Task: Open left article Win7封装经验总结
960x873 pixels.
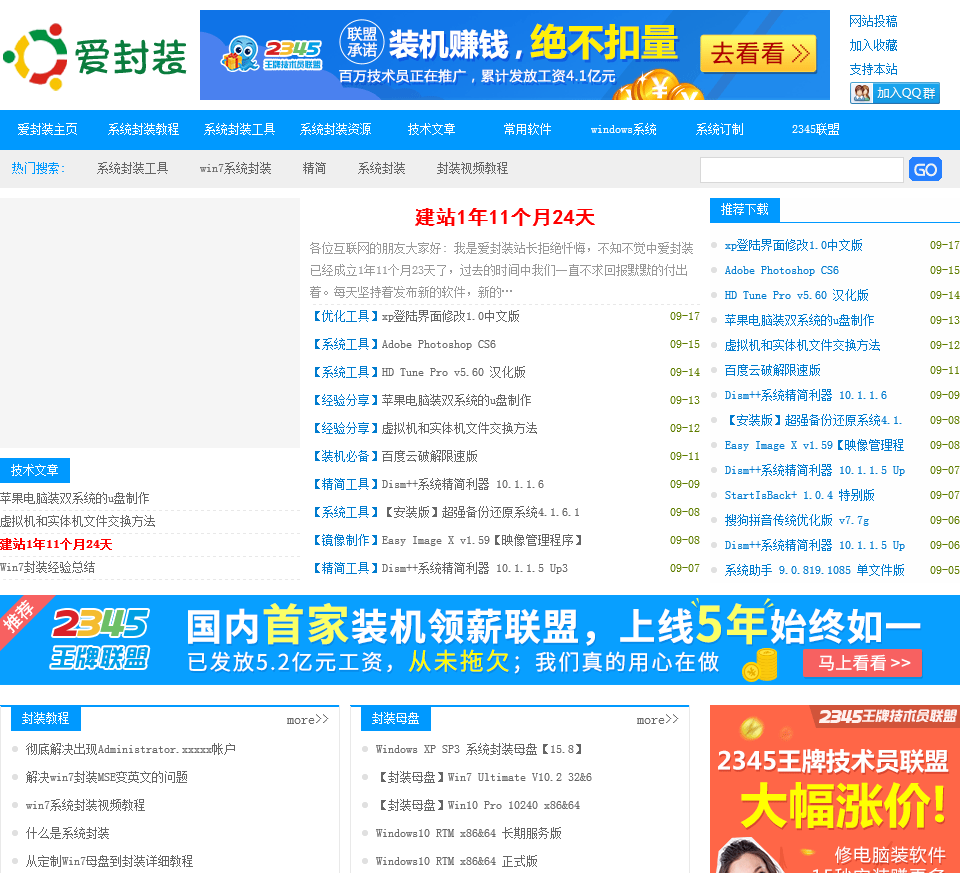Action: click(48, 568)
